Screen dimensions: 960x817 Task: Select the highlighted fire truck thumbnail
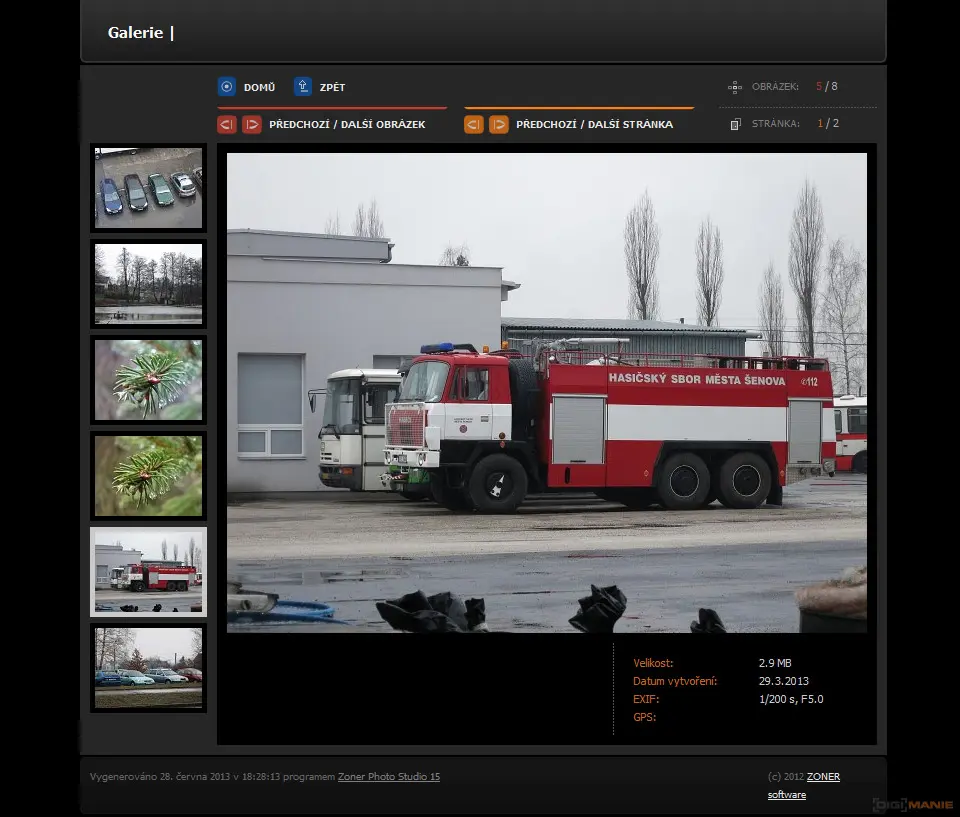click(148, 572)
